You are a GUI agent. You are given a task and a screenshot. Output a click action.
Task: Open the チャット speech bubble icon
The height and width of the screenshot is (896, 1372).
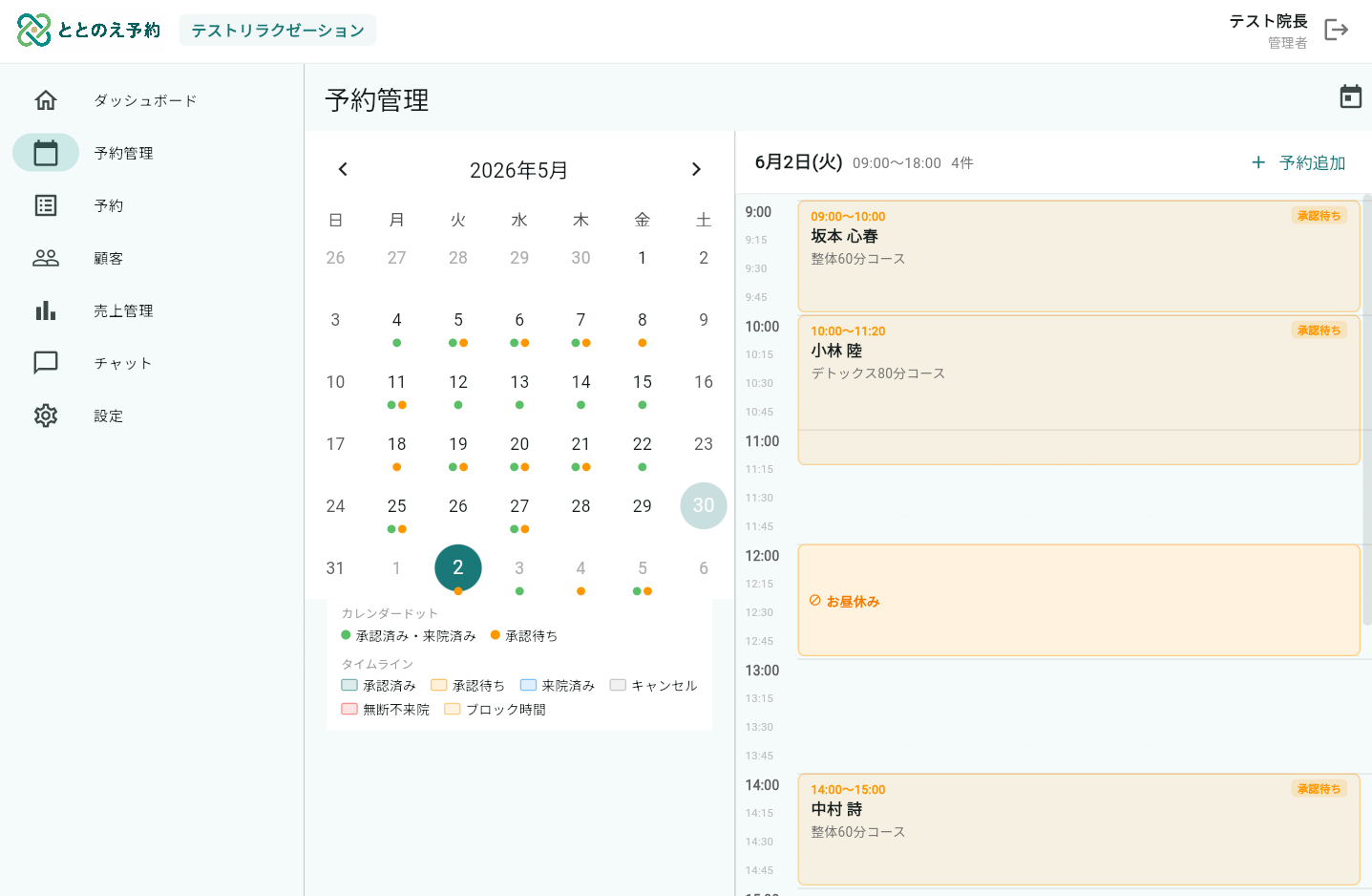tap(46, 363)
